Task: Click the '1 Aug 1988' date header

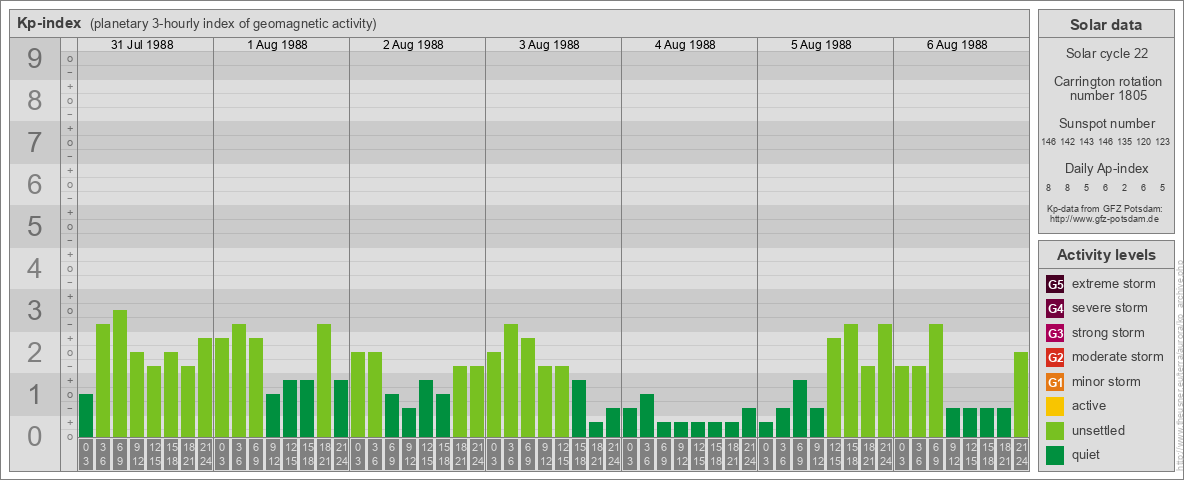Action: pyautogui.click(x=278, y=45)
